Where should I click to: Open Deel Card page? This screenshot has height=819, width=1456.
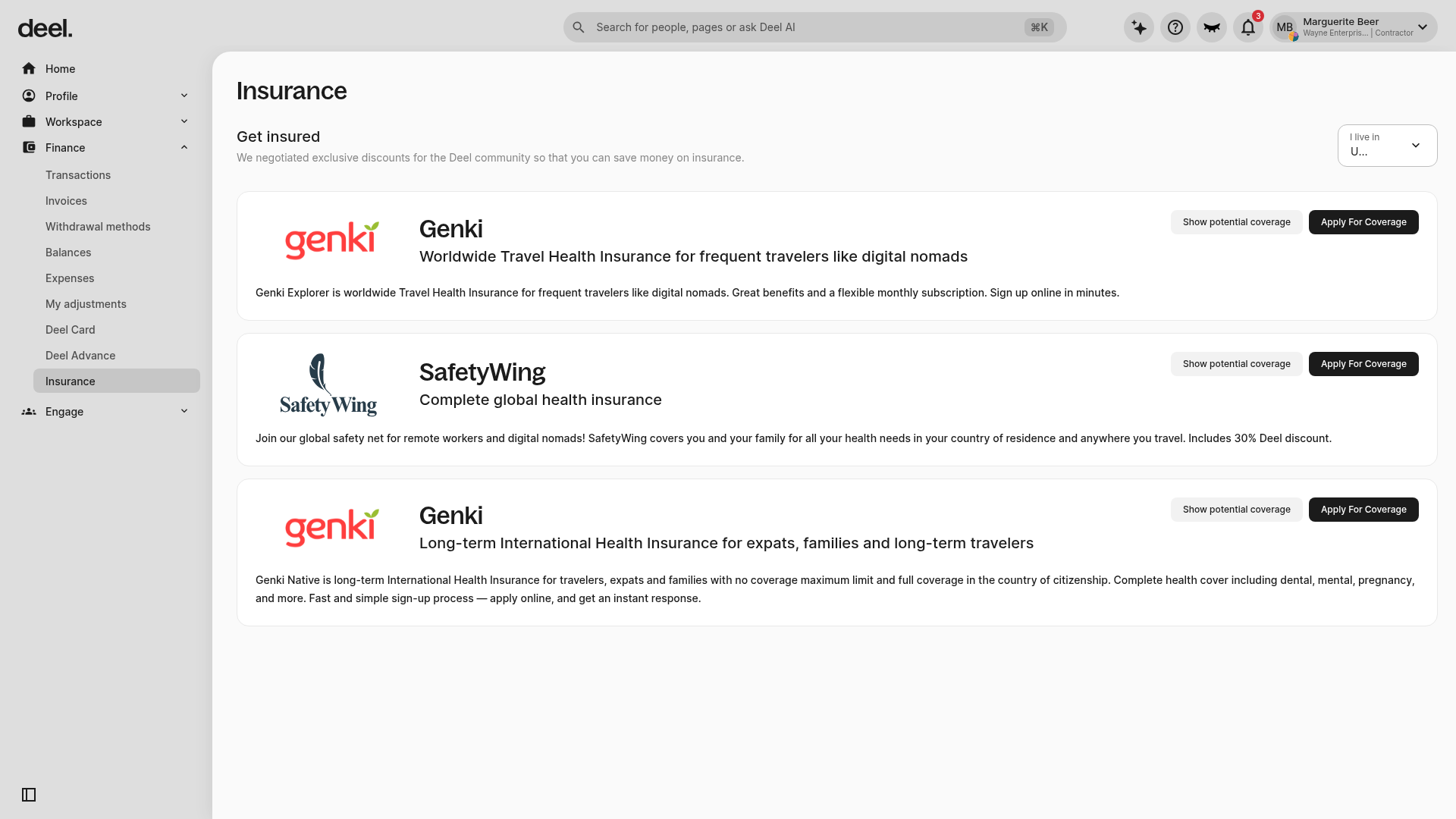(71, 330)
